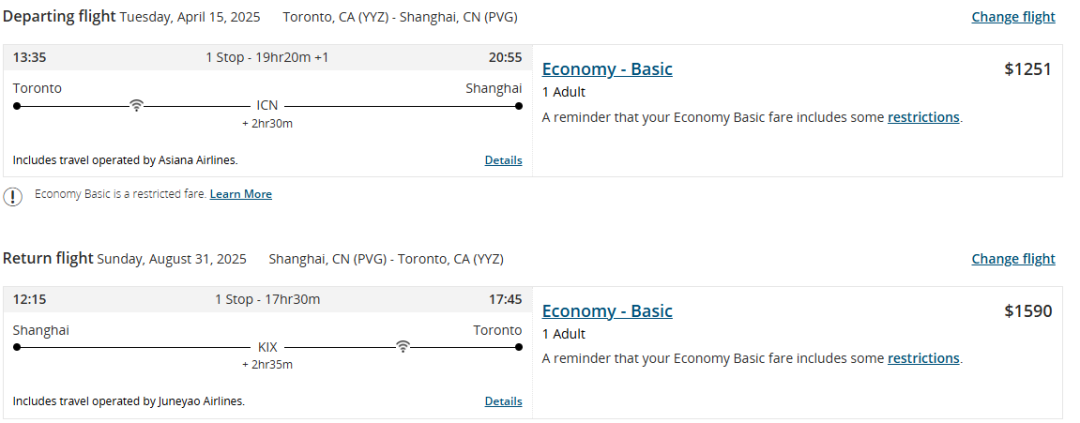Open the Economy - Basic link priced $1590

607,311
